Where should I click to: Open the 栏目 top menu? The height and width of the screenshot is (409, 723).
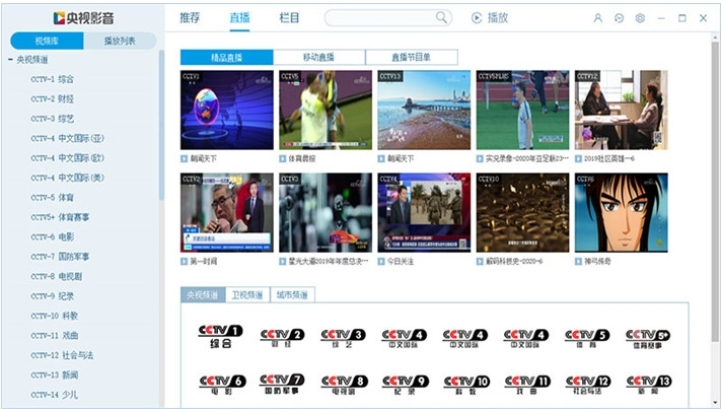tap(290, 18)
